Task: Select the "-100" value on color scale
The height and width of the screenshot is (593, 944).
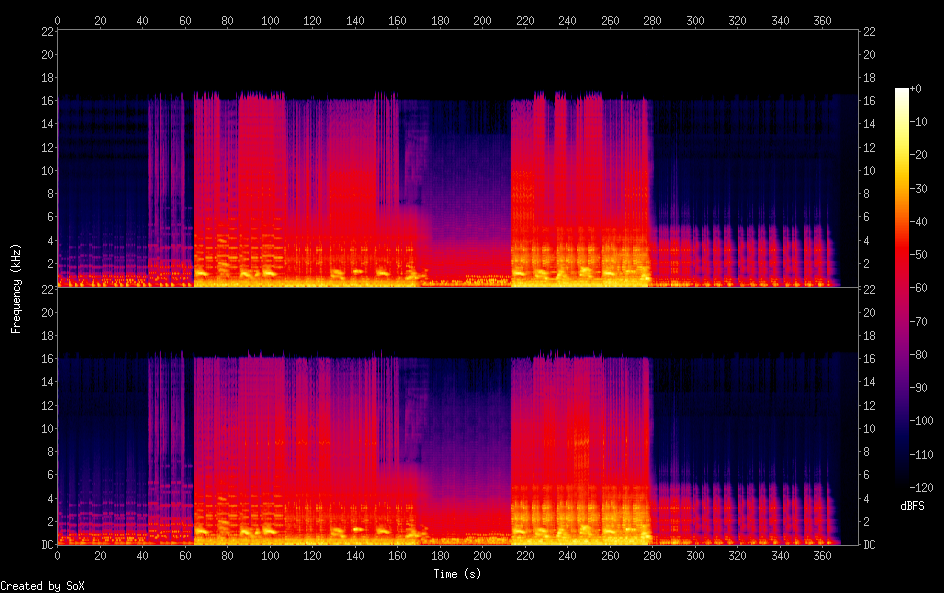Action: coord(922,421)
